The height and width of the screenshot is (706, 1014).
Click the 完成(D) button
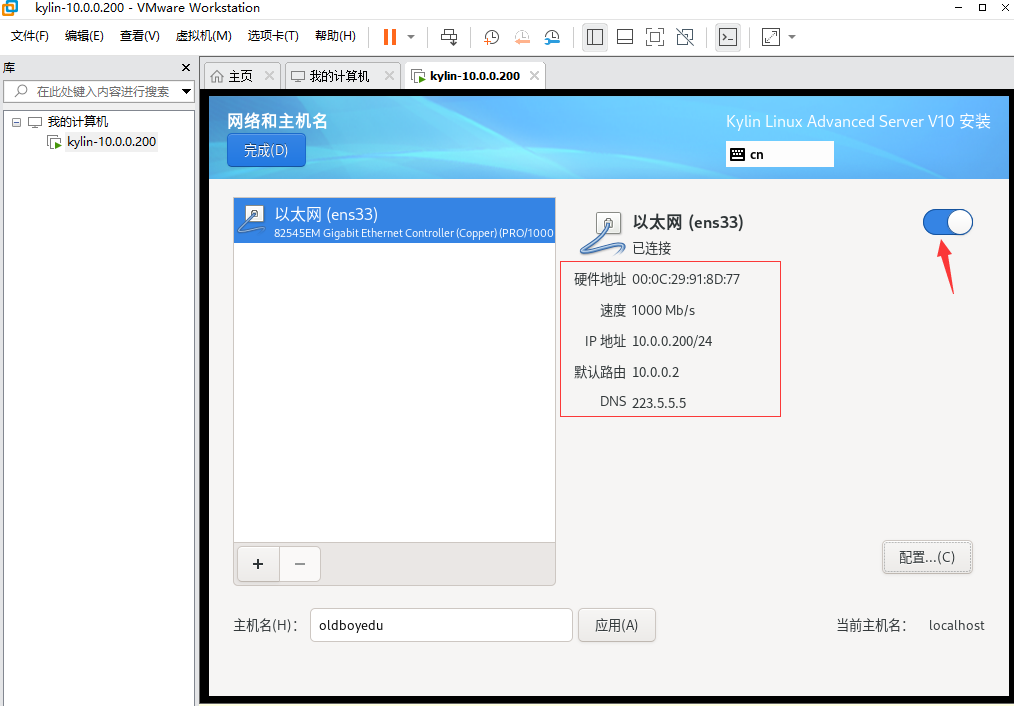click(x=266, y=151)
